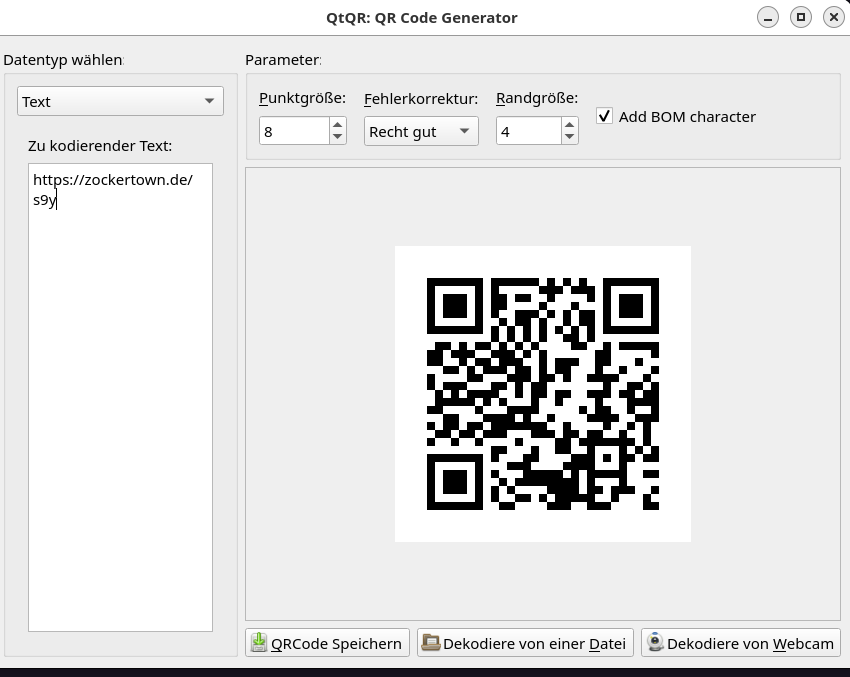Screen dimensions: 850x677
Task: Decrease Randgröße with the down arrow
Action: click(569, 137)
